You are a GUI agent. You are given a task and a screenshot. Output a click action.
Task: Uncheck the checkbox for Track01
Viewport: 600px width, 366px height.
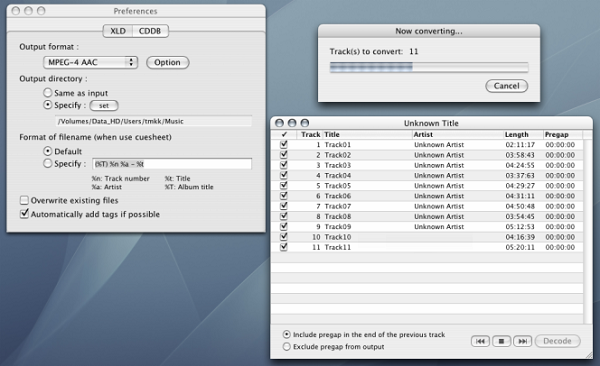284,145
